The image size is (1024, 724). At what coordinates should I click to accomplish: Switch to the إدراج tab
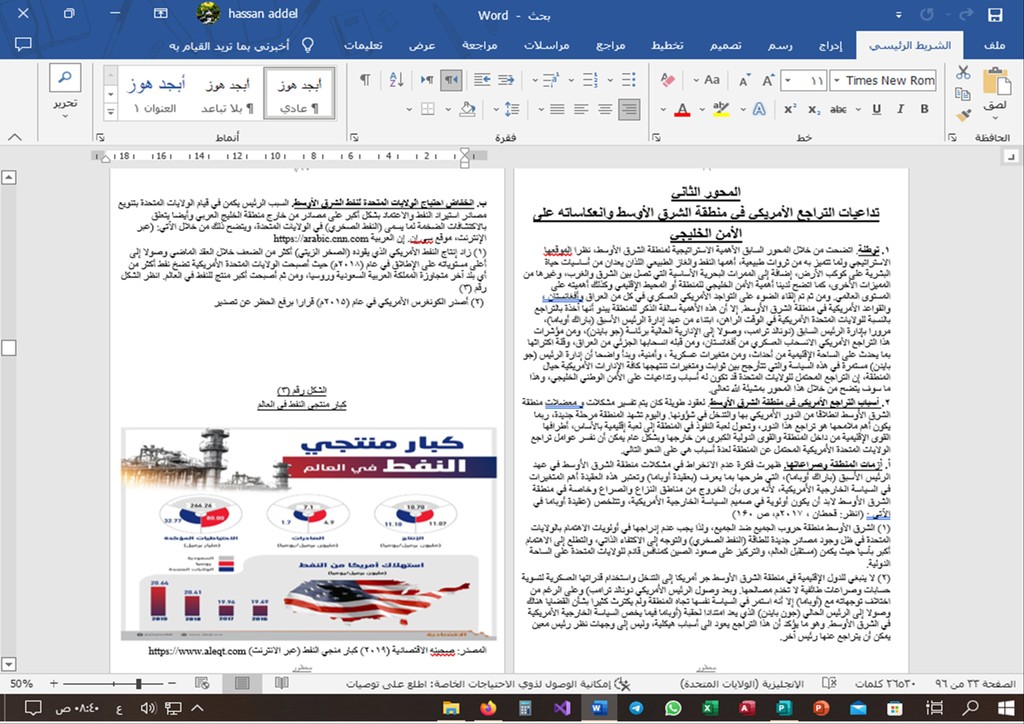pos(830,45)
